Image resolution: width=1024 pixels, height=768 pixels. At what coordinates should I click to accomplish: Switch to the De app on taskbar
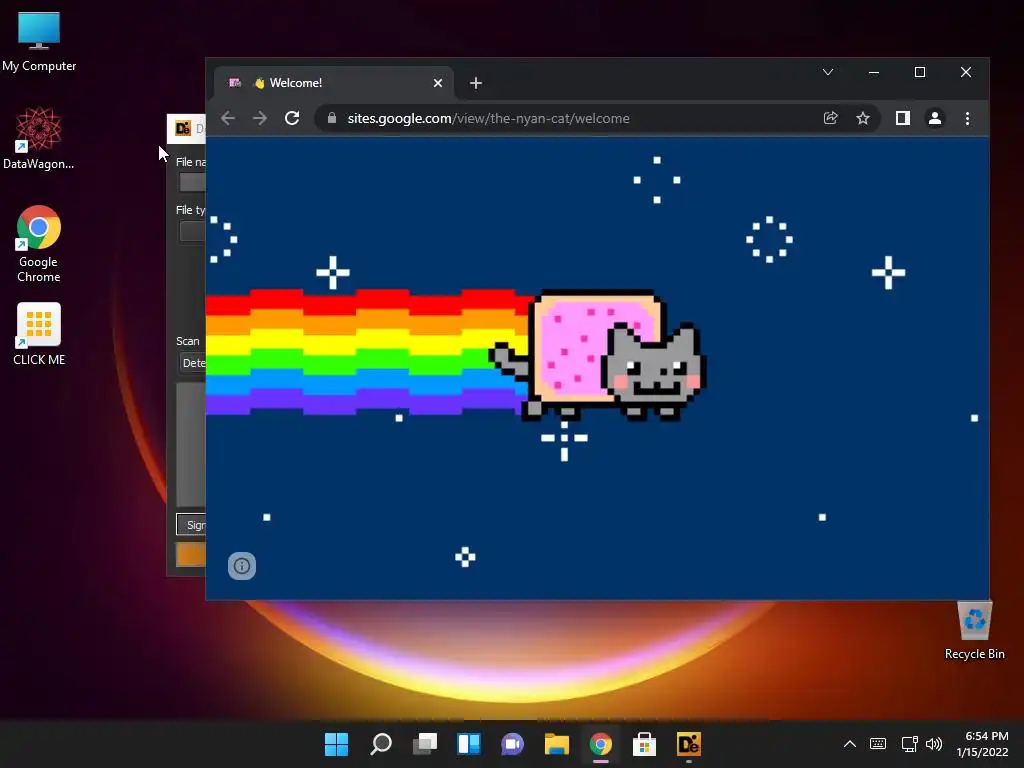coord(688,744)
